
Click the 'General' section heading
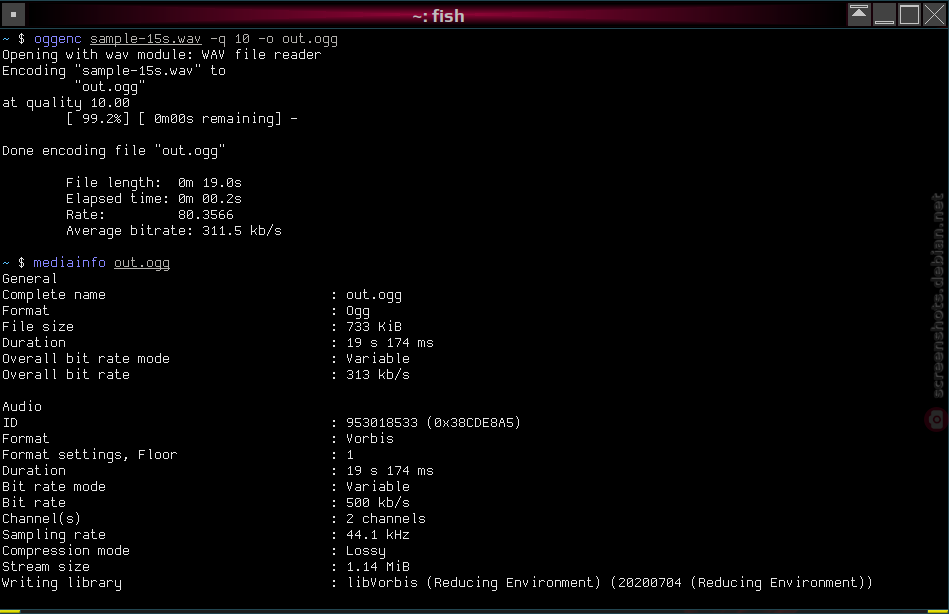click(30, 279)
